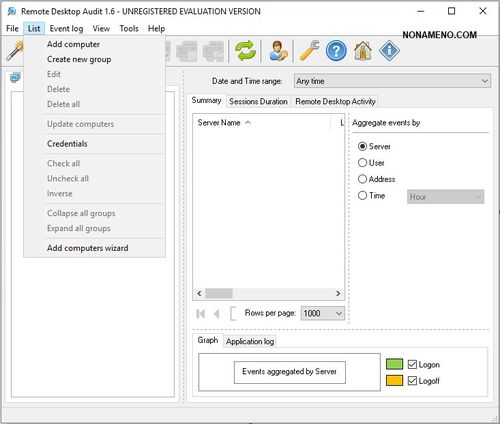Open the Tools menu
Screen dimensions: 500x424
pyautogui.click(x=129, y=28)
